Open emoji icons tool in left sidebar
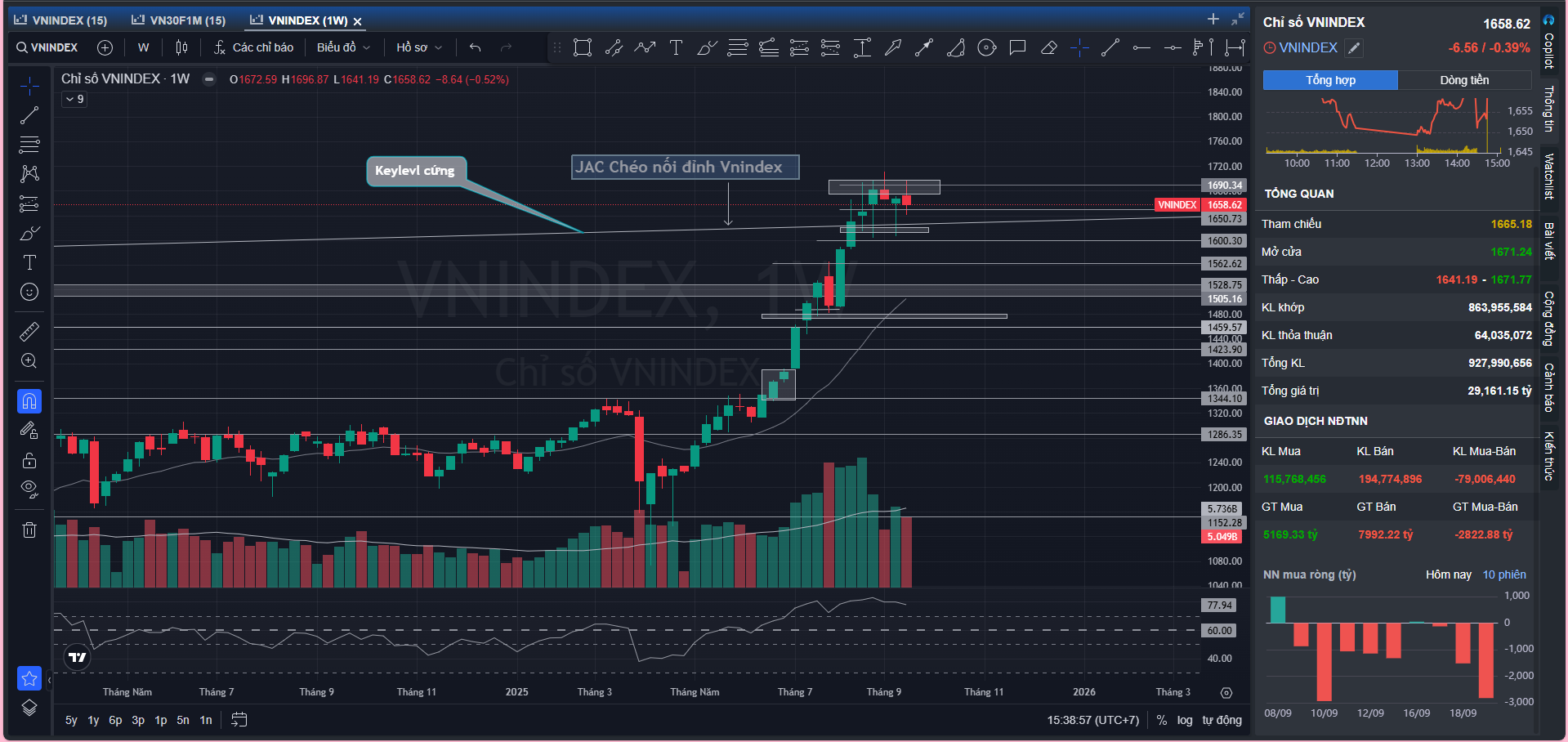Image resolution: width=1568 pixels, height=742 pixels. 29,292
